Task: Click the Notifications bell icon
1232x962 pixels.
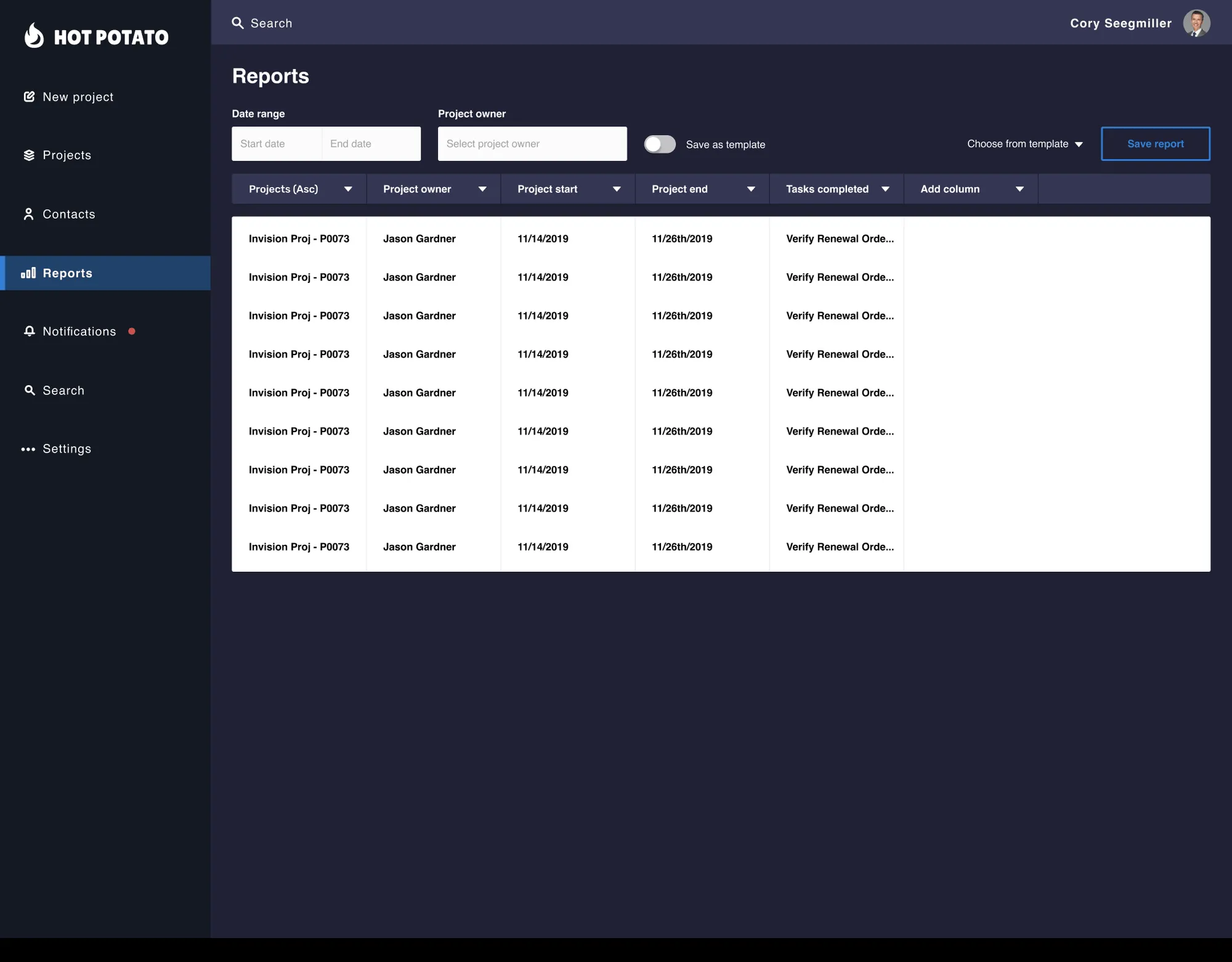Action: pyautogui.click(x=29, y=332)
